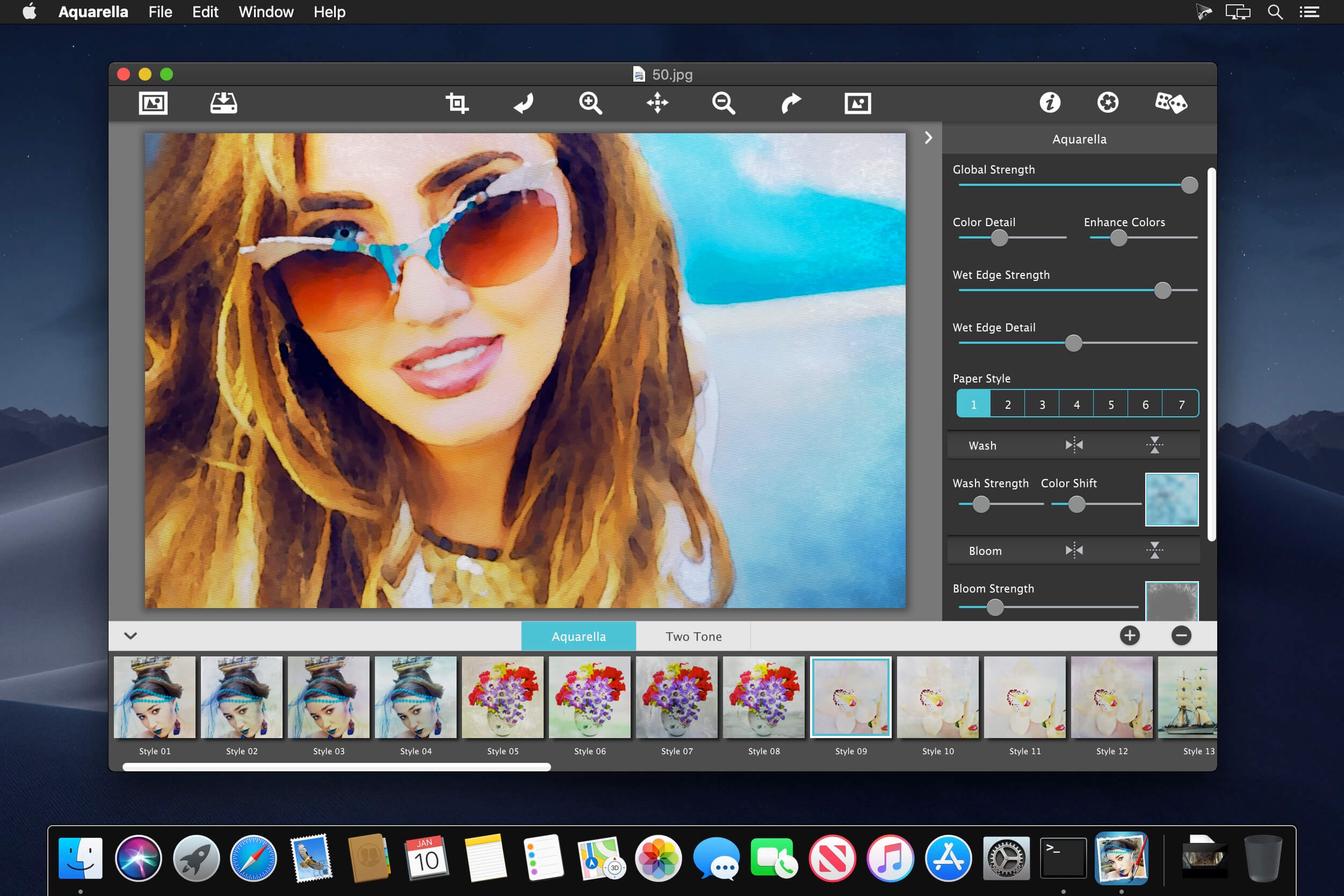Select the crop tool

(457, 104)
